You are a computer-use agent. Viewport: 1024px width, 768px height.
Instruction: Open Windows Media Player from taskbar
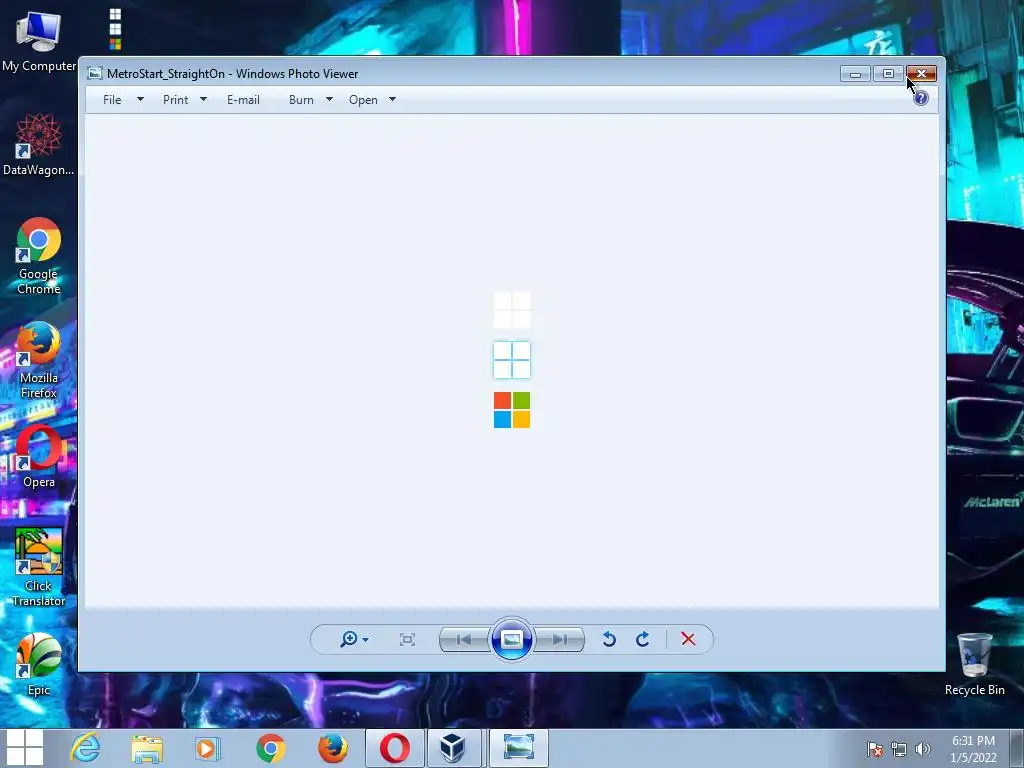coord(208,748)
